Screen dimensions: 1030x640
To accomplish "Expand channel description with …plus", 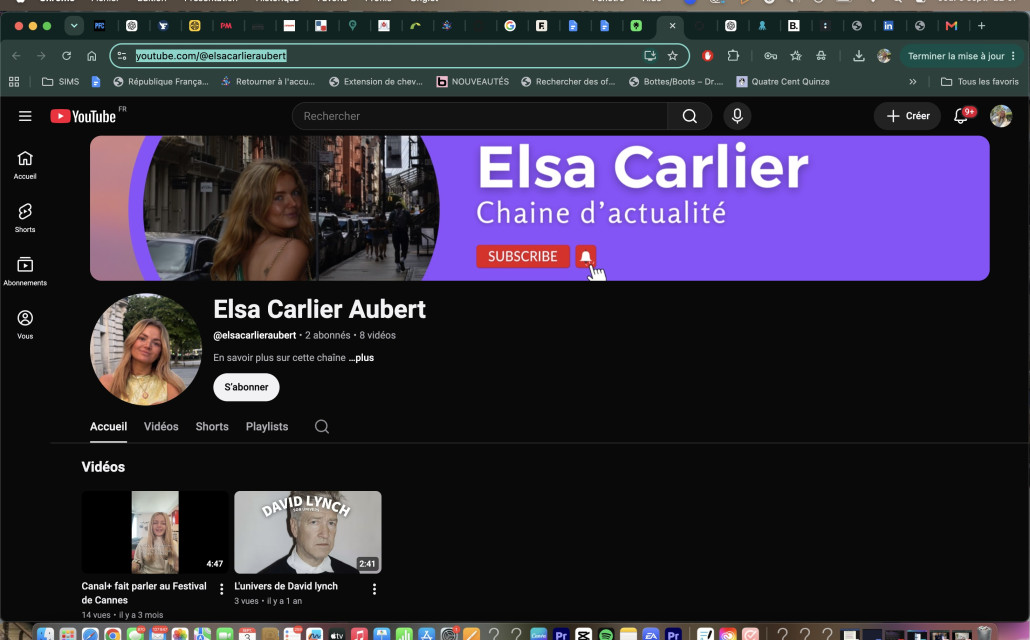I will coord(361,357).
